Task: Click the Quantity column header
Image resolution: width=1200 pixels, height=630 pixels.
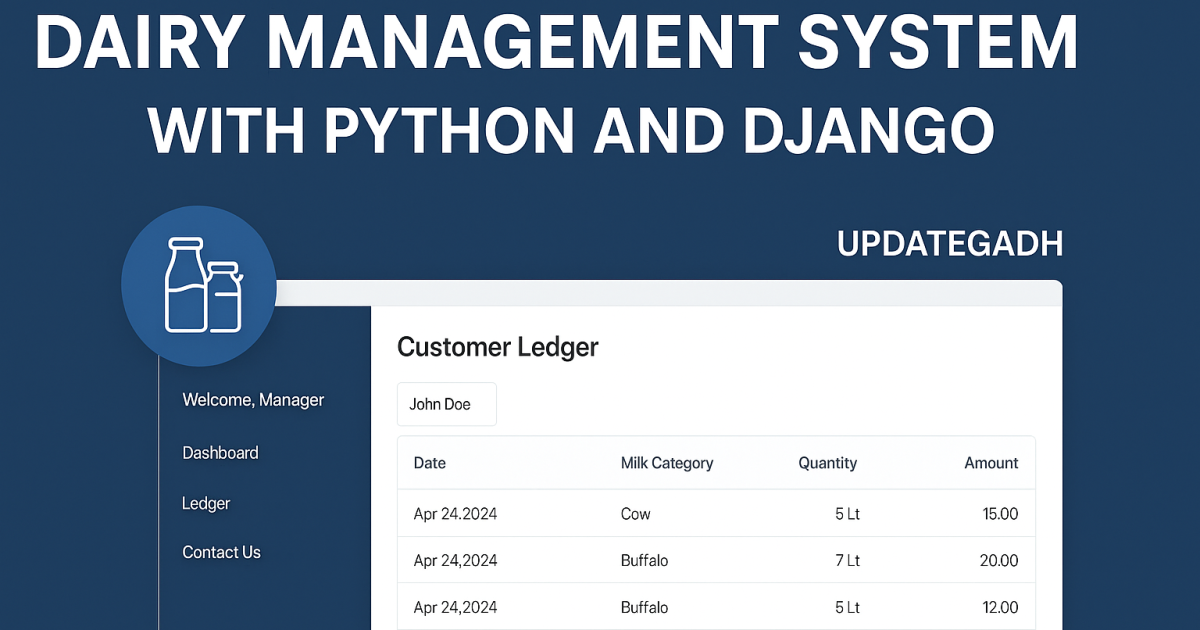Action: click(827, 463)
